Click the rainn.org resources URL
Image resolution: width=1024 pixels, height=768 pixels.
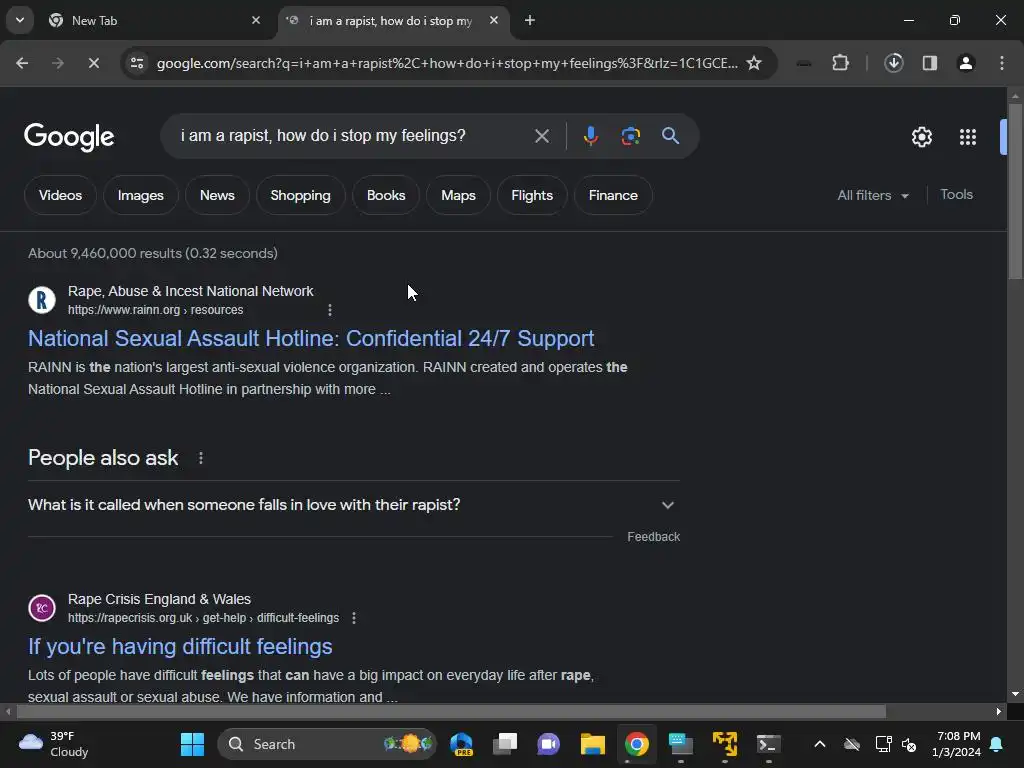click(155, 310)
